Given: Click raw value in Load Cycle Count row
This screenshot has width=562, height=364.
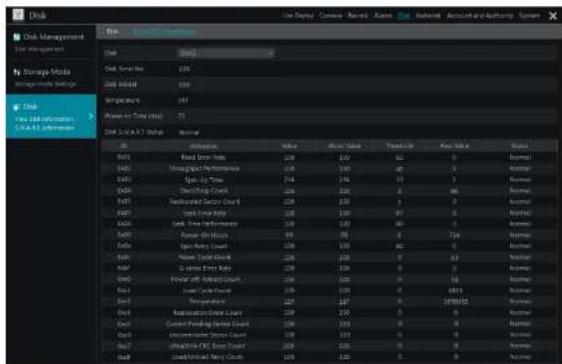Looking at the screenshot, I should [x=455, y=290].
